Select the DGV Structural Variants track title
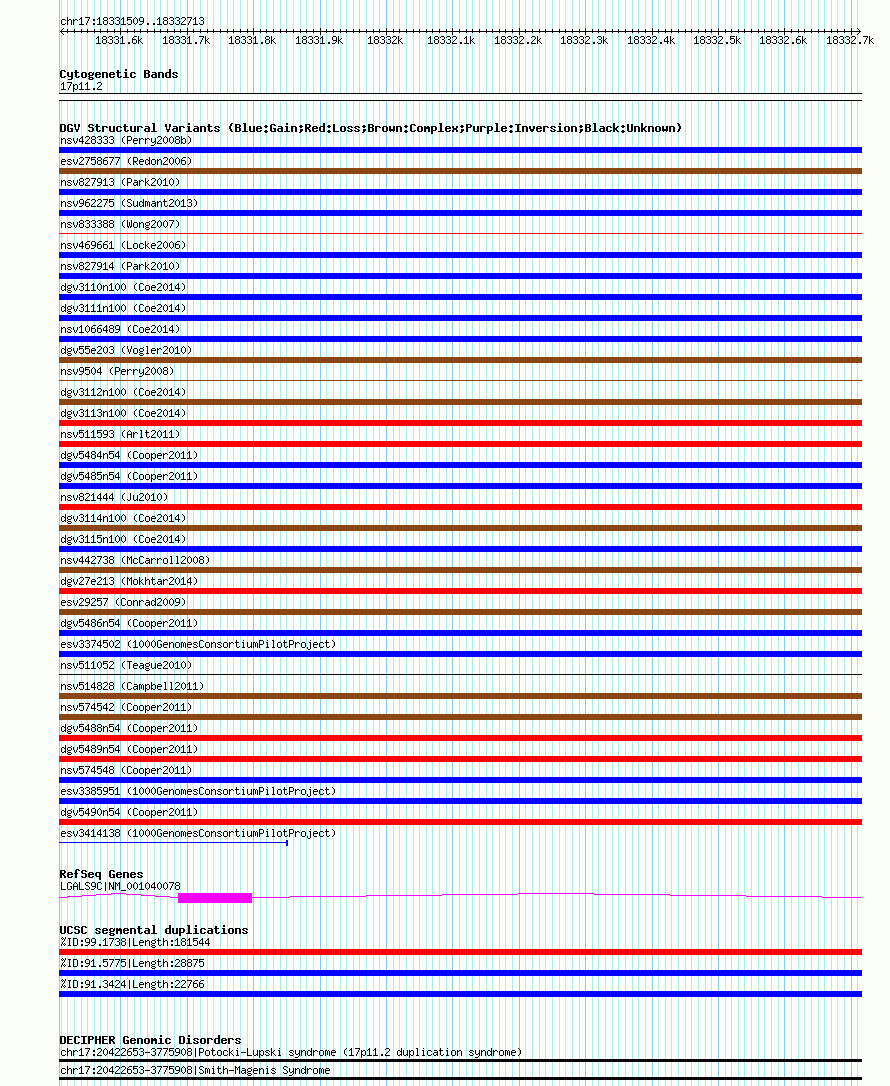 pos(371,128)
